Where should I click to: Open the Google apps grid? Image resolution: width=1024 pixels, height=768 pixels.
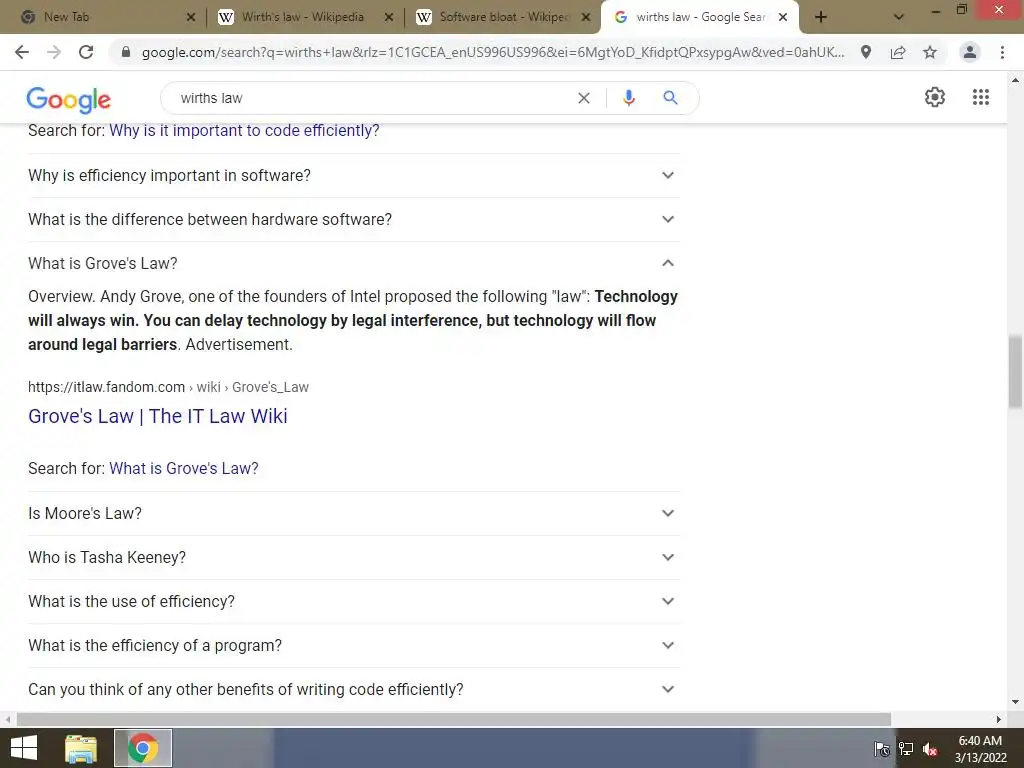(x=981, y=97)
